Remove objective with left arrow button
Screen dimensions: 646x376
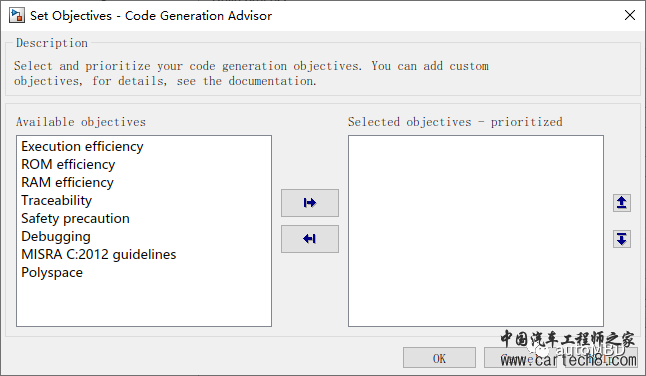coord(310,239)
